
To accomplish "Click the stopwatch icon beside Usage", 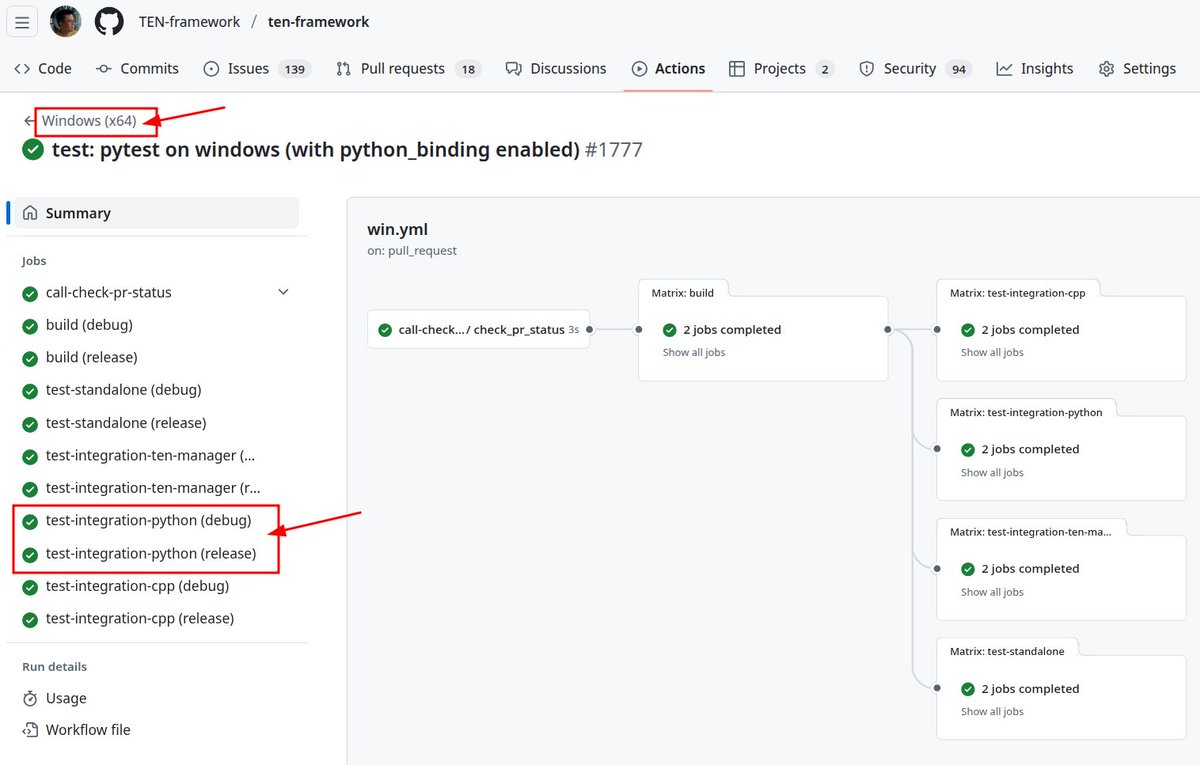I will 30,698.
